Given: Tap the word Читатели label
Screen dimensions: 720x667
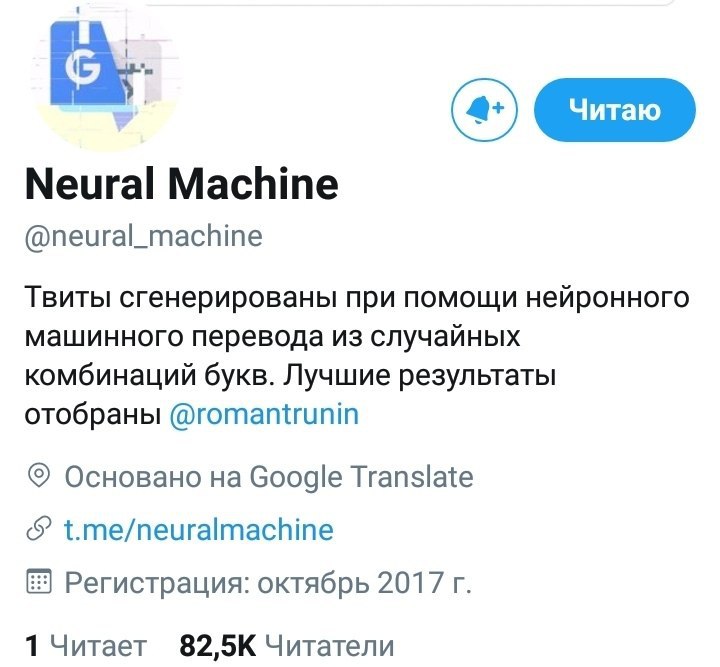Looking at the screenshot, I should point(330,646).
